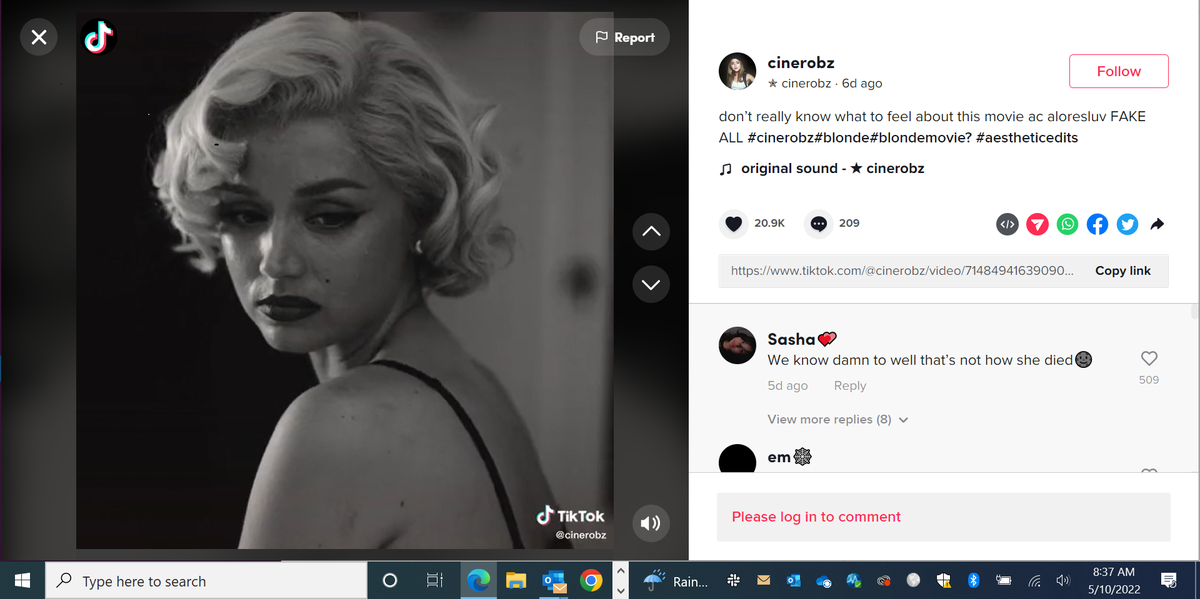The height and width of the screenshot is (599, 1200).
Task: Share video to Facebook
Action: click(1097, 224)
